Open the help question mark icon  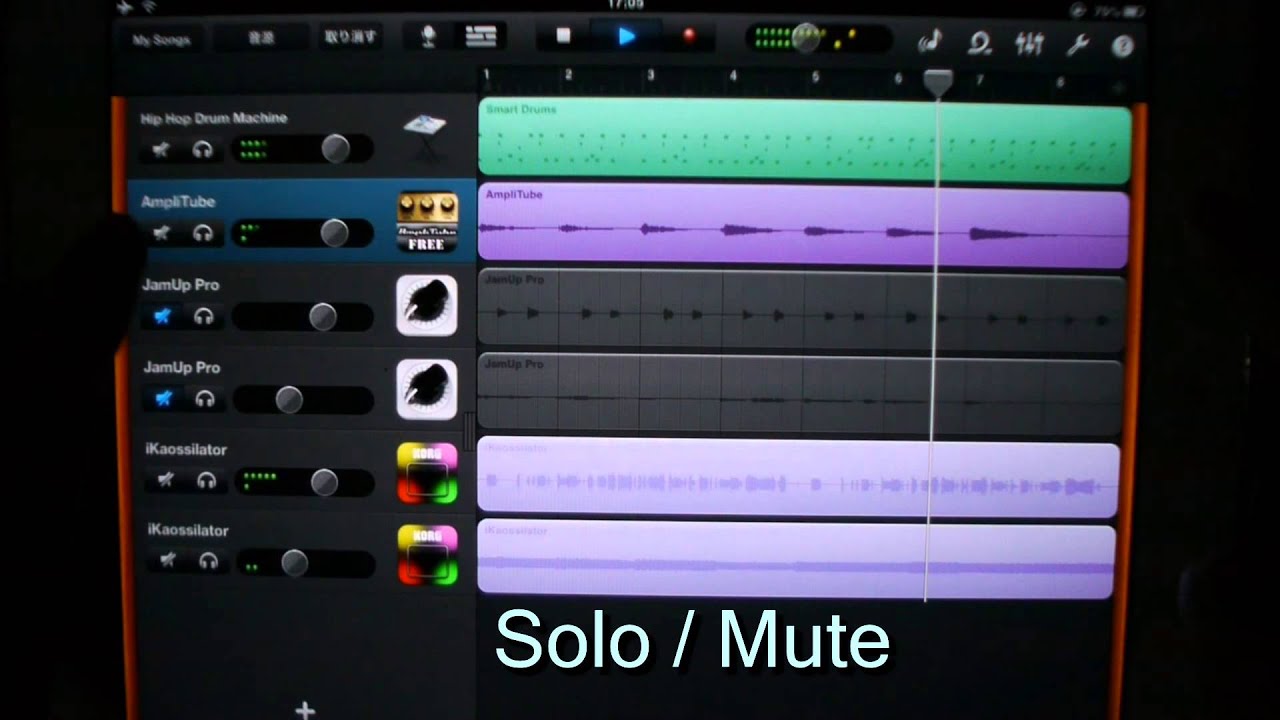coord(1122,46)
